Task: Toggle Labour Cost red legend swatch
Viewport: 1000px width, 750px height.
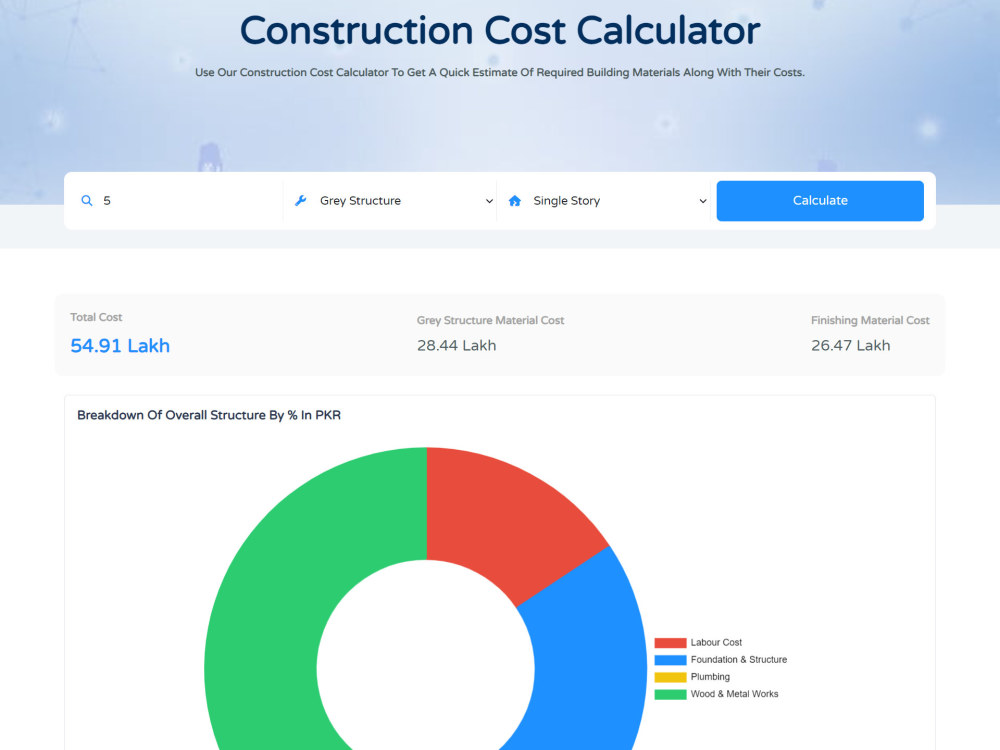Action: [670, 643]
